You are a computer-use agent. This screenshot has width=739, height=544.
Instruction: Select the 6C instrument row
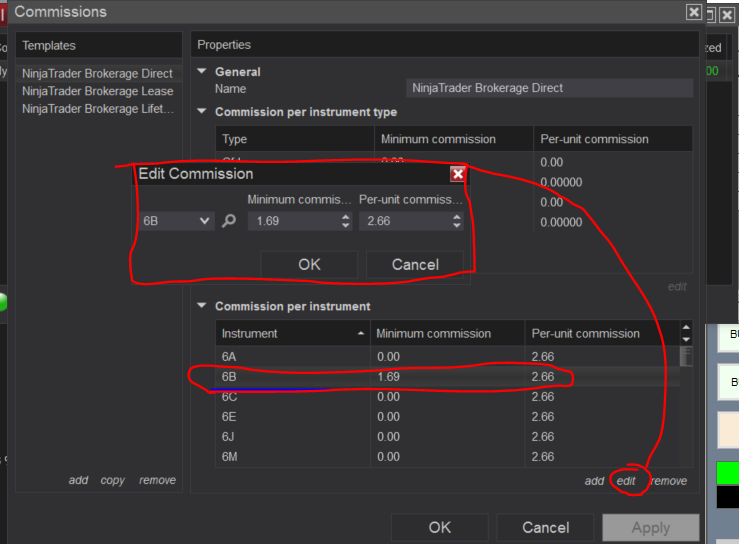point(448,397)
